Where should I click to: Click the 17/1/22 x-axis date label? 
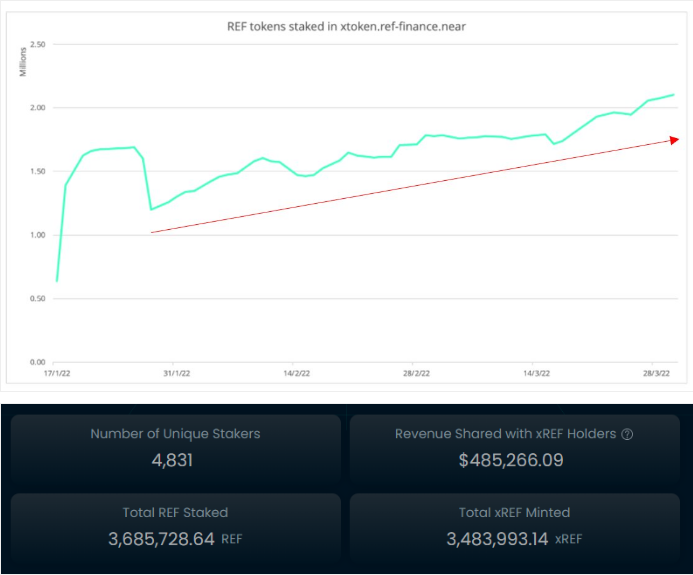click(57, 373)
